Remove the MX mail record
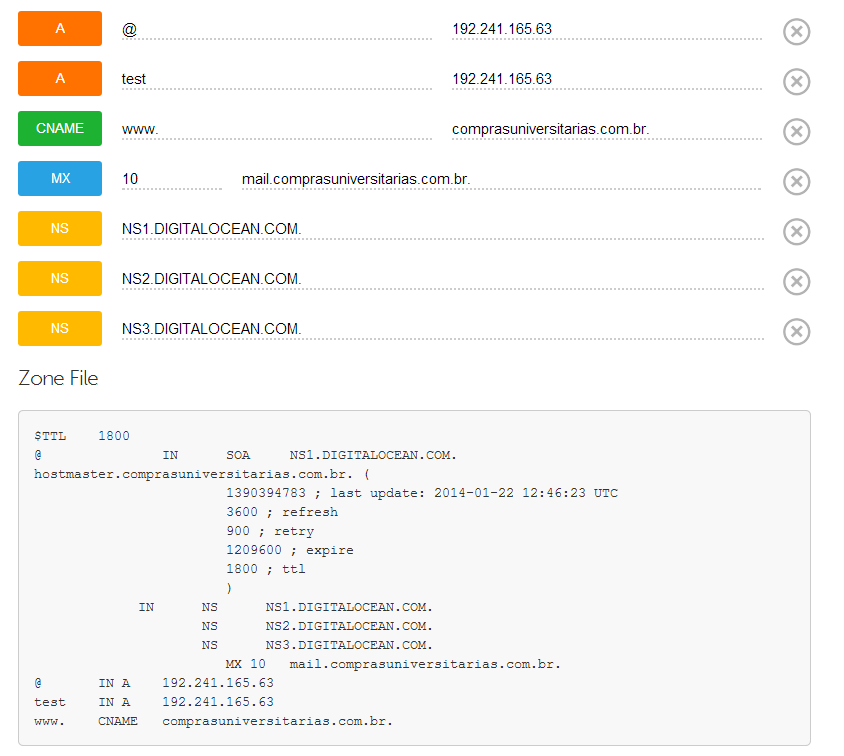 coord(796,182)
